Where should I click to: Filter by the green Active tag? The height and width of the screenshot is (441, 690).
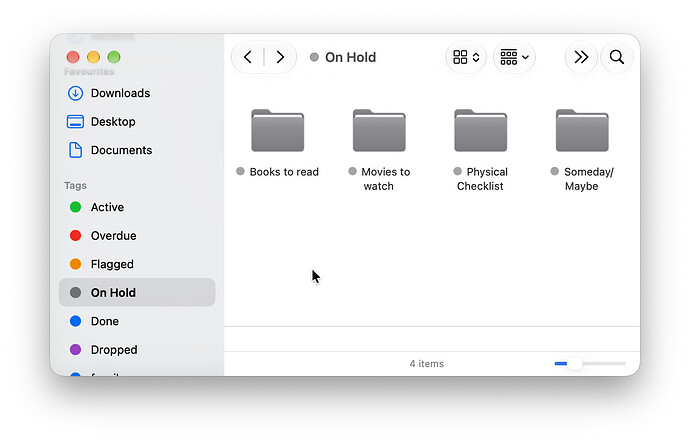tap(137, 207)
